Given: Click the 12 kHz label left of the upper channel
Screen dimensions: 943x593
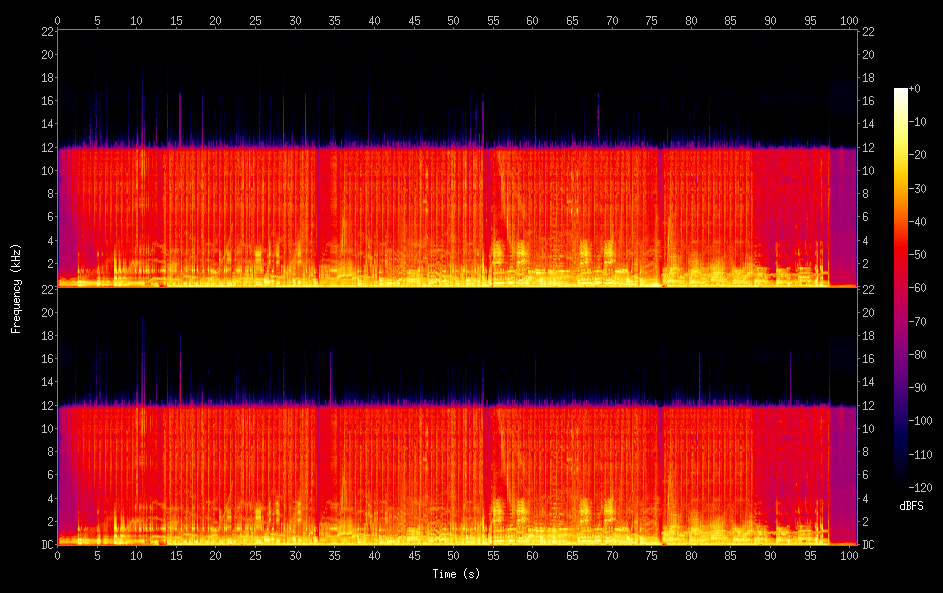Looking at the screenshot, I should coord(46,147).
